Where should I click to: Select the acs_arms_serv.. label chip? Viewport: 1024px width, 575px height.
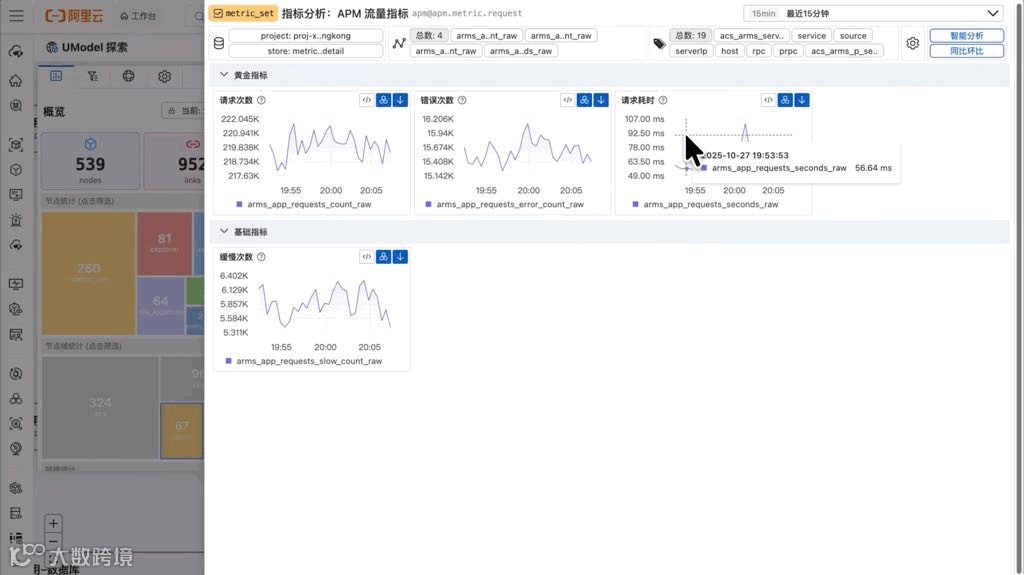point(751,36)
